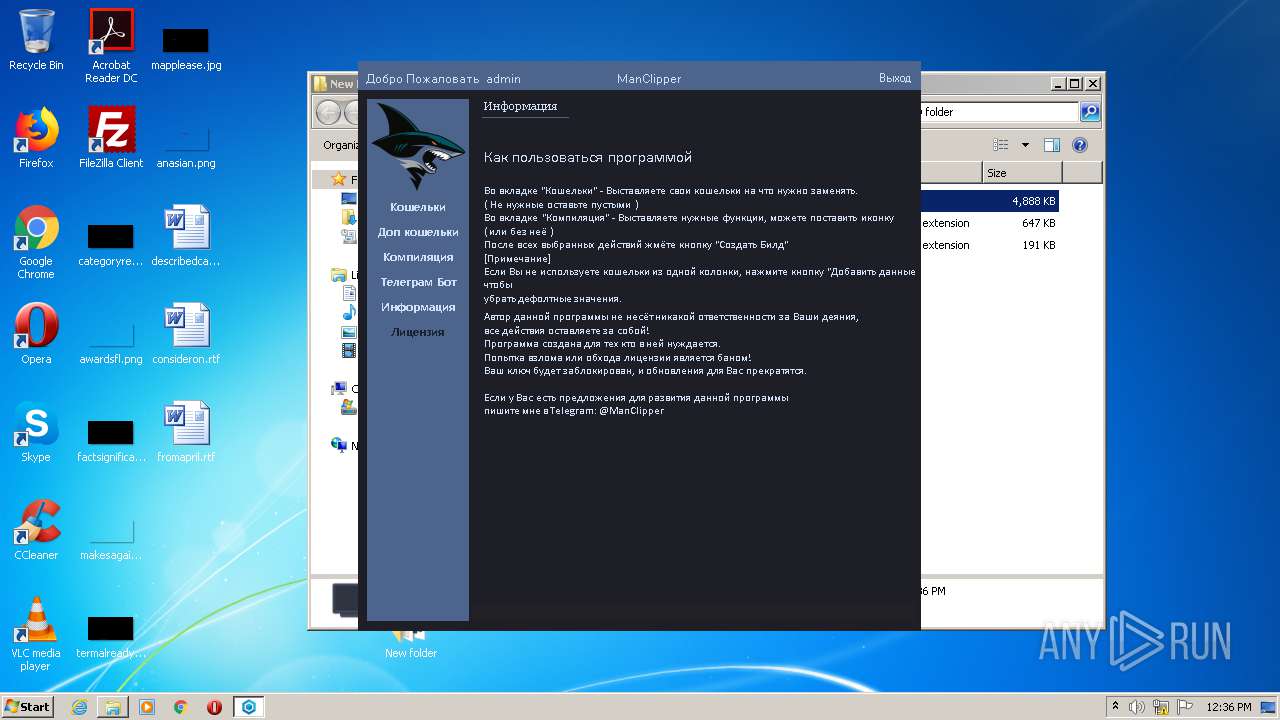This screenshot has width=1280, height=720.
Task: Open awardsfl.png on the desktop
Action: coord(111,343)
